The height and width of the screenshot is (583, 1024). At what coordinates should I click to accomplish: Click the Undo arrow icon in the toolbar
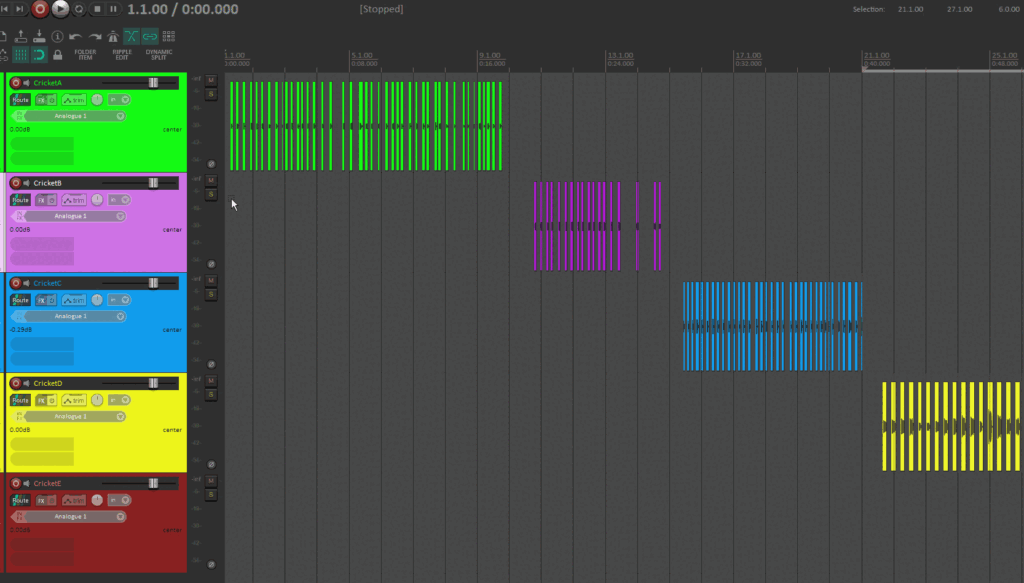click(x=75, y=37)
